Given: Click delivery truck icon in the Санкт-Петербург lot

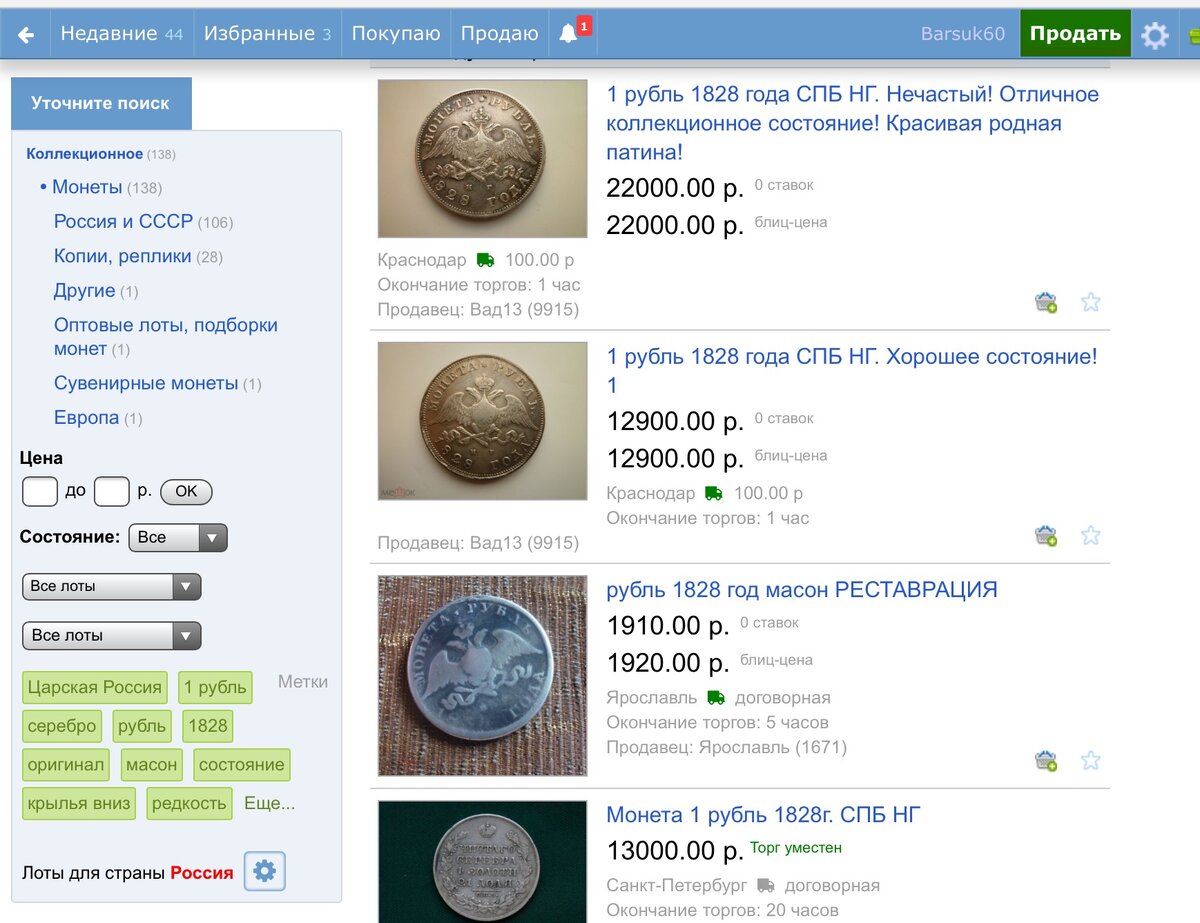Looking at the screenshot, I should click(765, 885).
